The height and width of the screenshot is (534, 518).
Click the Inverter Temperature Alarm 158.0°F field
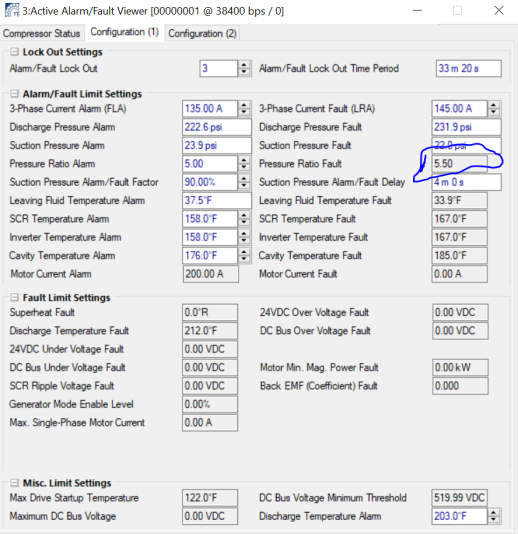209,237
